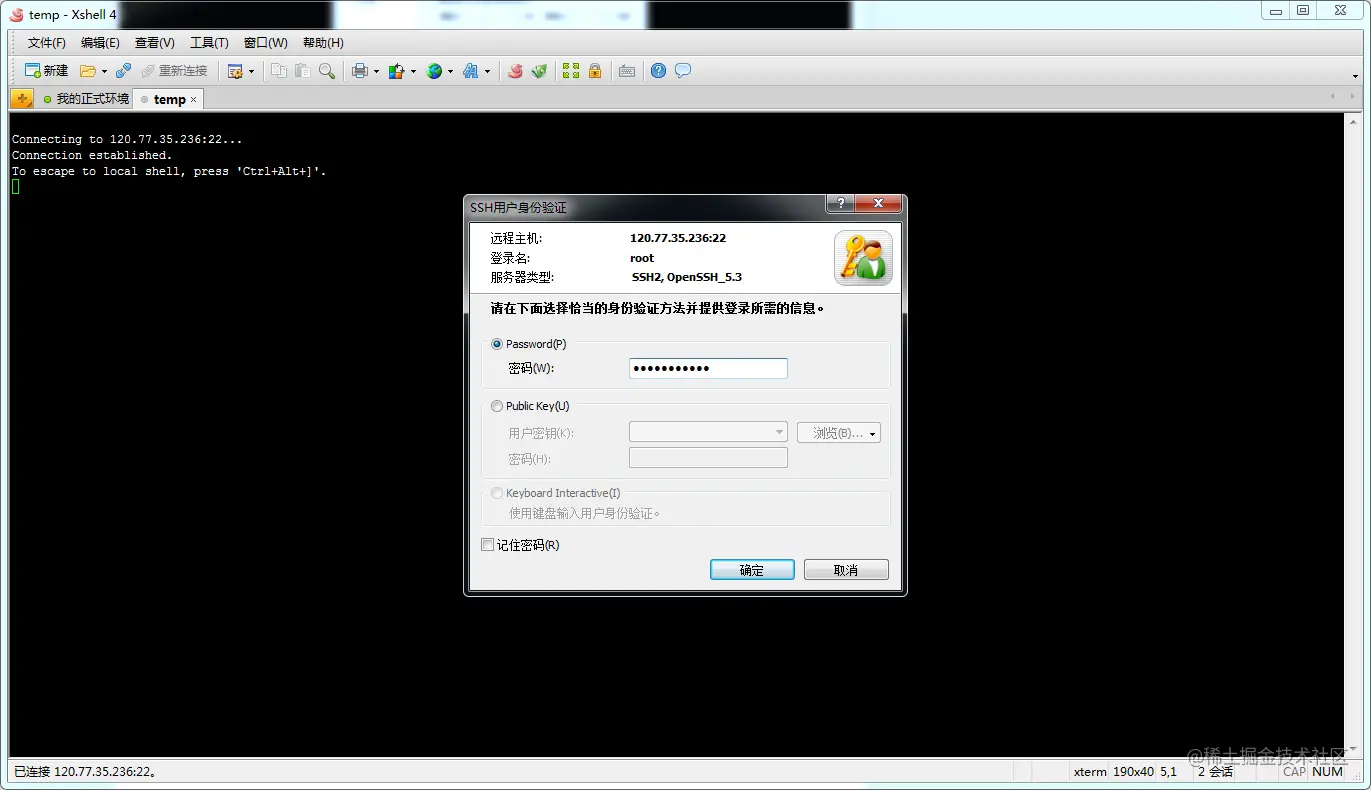This screenshot has width=1371, height=790.
Task: Open the 文件(F) menu
Action: point(46,43)
